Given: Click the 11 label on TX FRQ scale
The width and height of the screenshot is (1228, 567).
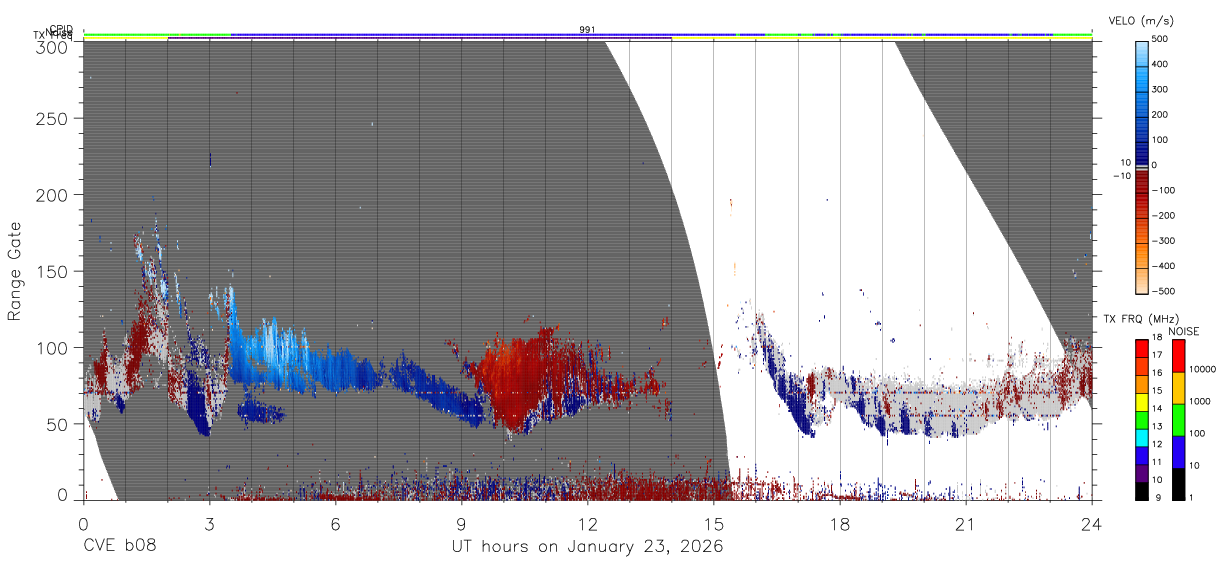Looking at the screenshot, I should 1157,462.
